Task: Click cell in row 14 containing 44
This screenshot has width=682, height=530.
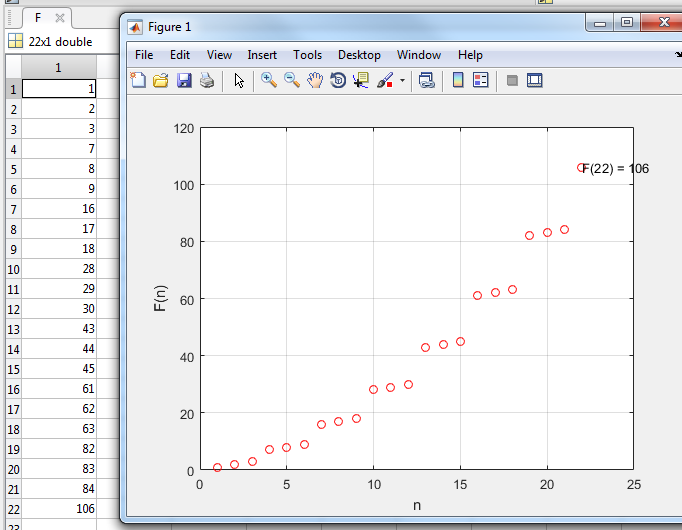Action: [59, 349]
